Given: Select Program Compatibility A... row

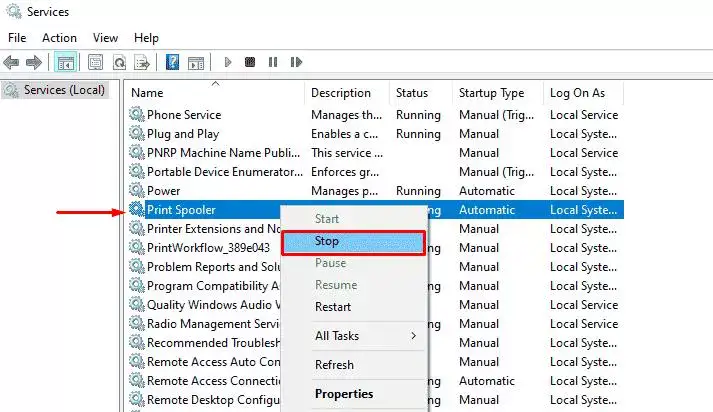Looking at the screenshot, I should (x=376, y=286).
